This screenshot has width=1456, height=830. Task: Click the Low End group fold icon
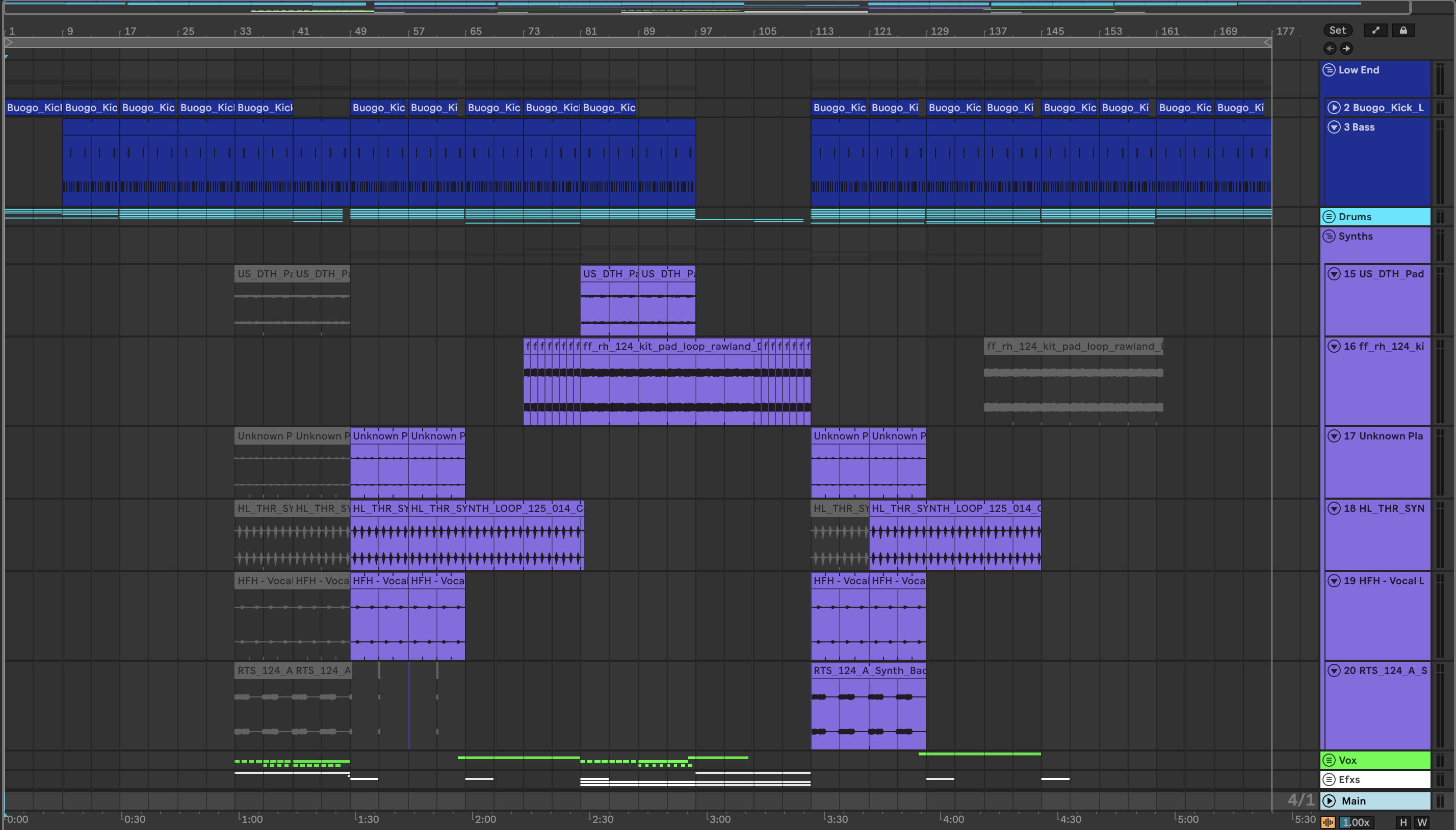click(x=1329, y=70)
